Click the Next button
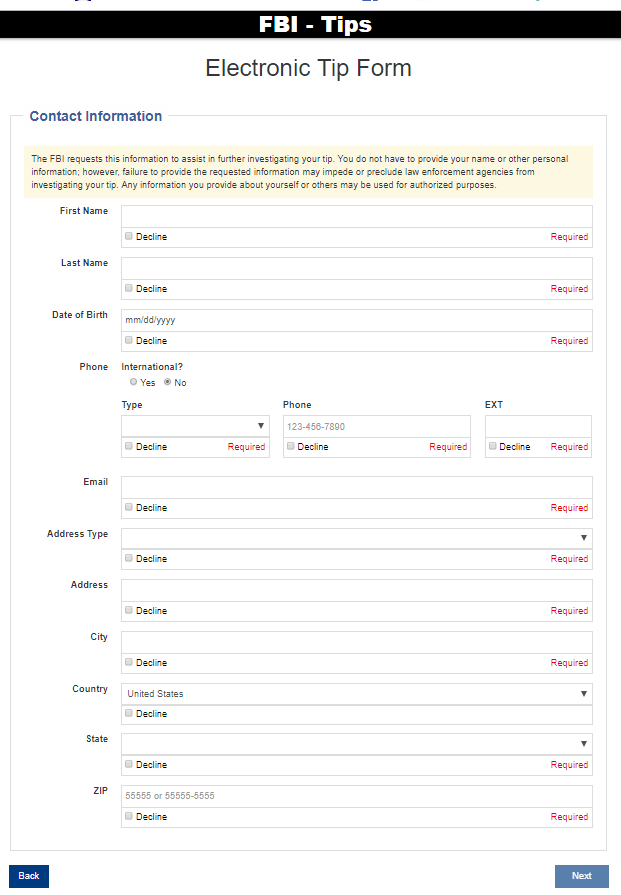 click(582, 876)
